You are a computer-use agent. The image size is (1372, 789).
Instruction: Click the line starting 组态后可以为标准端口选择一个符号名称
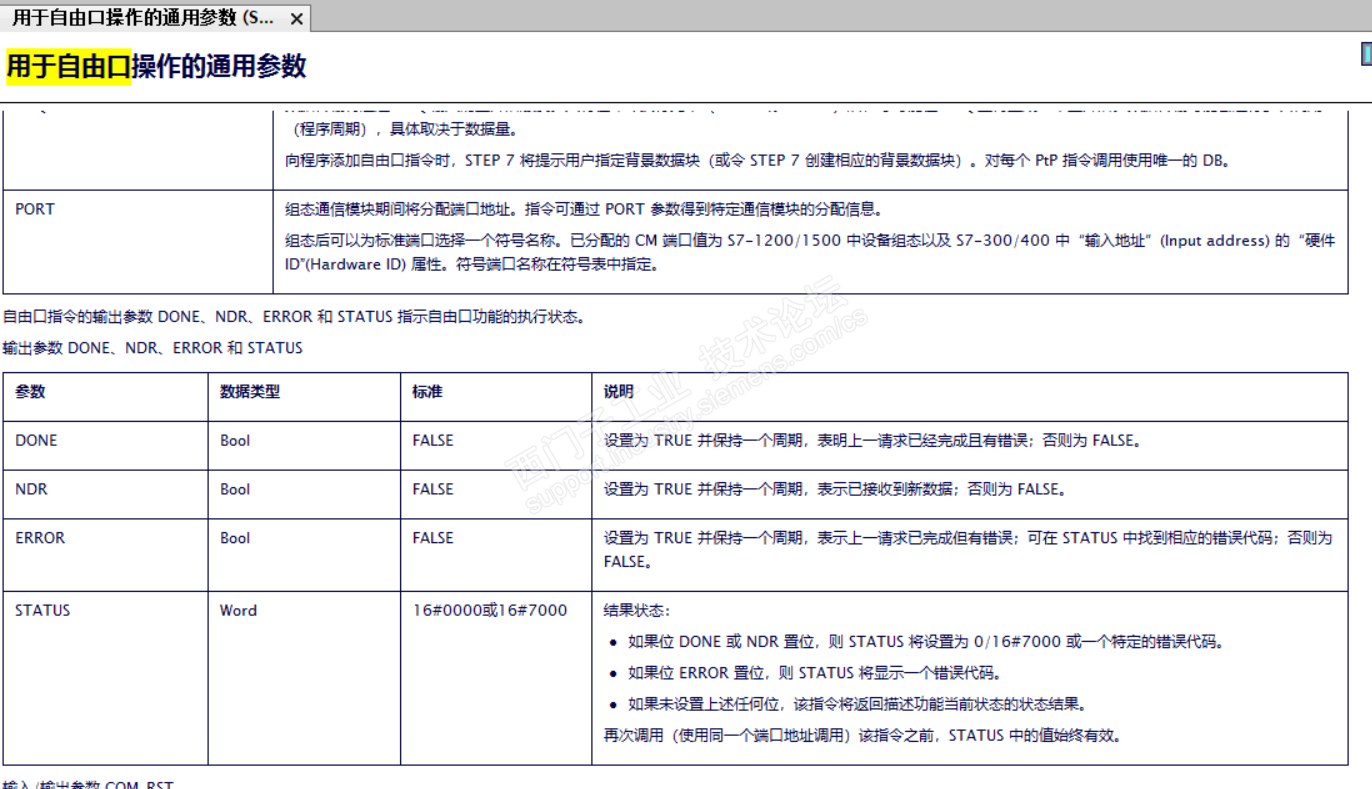(x=810, y=253)
